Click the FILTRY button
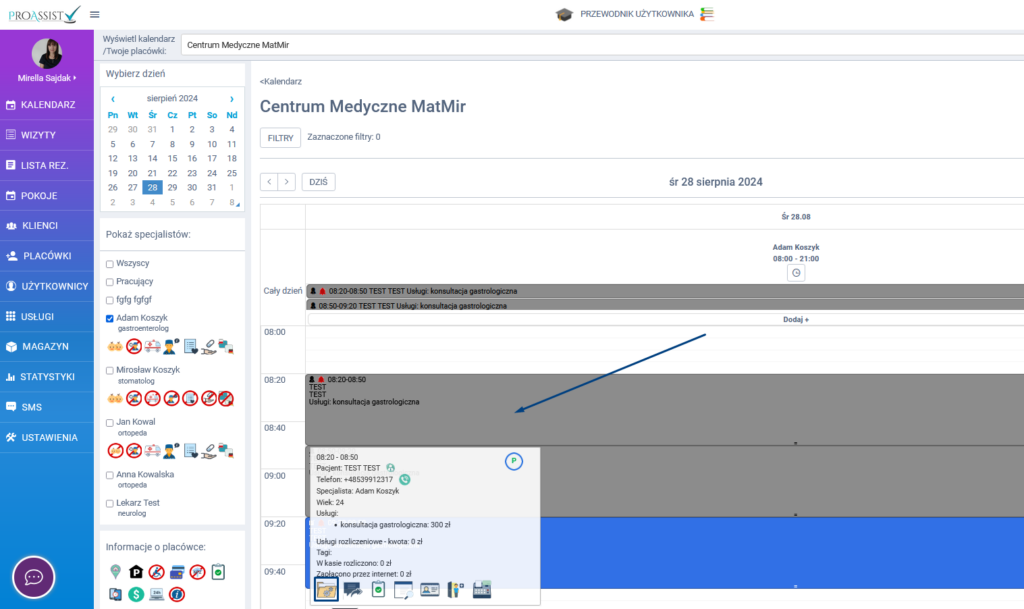Viewport: 1024px width, 609px height. 280,138
